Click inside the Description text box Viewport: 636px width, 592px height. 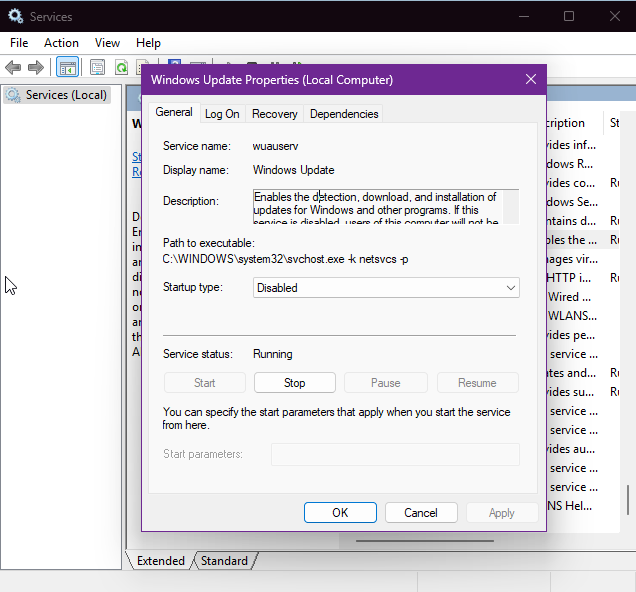pos(378,207)
